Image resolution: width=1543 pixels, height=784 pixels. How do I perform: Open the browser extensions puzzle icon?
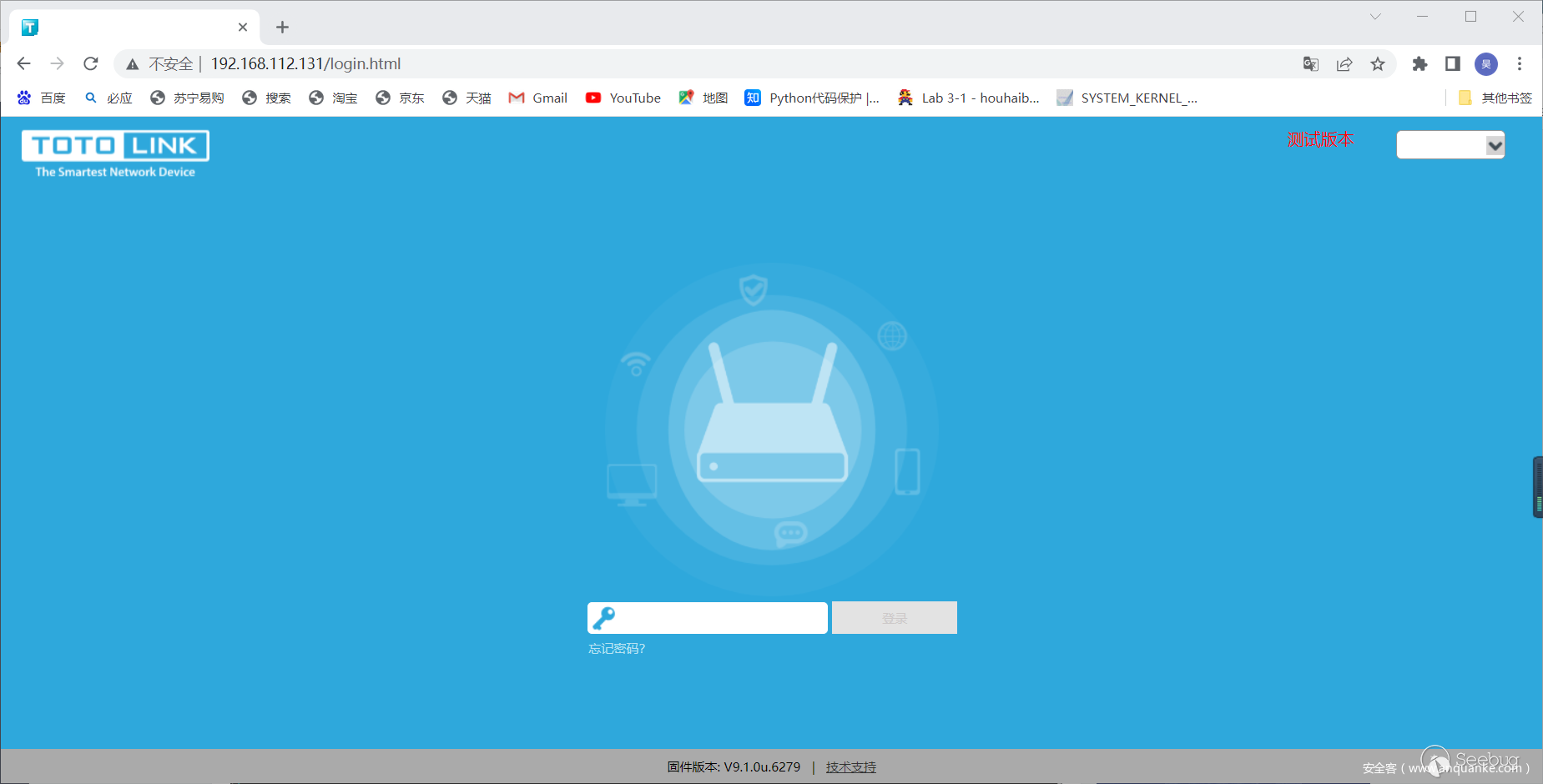(1419, 64)
